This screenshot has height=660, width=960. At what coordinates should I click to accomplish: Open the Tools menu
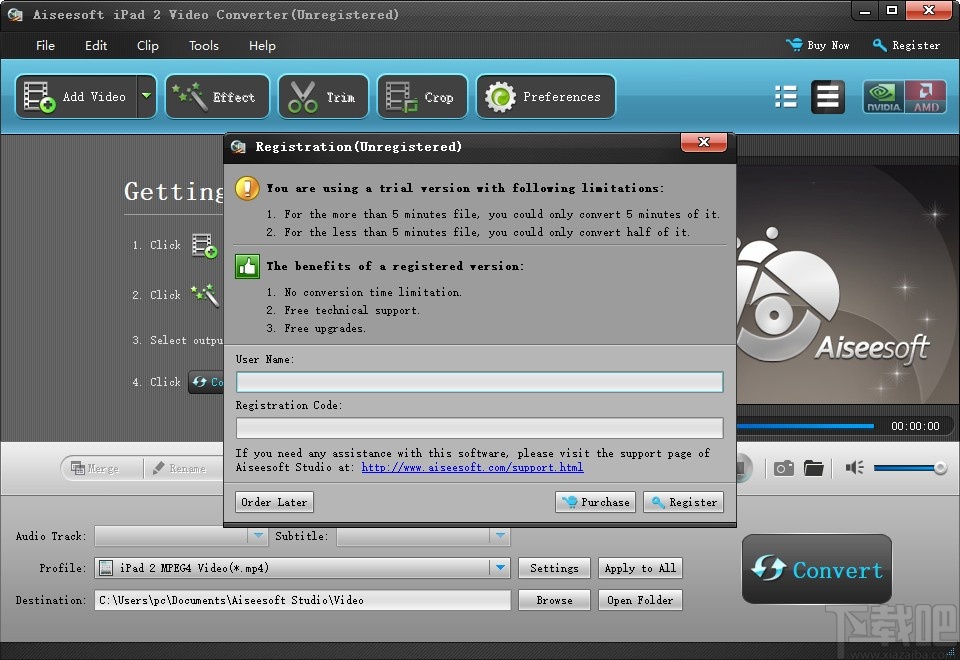203,46
